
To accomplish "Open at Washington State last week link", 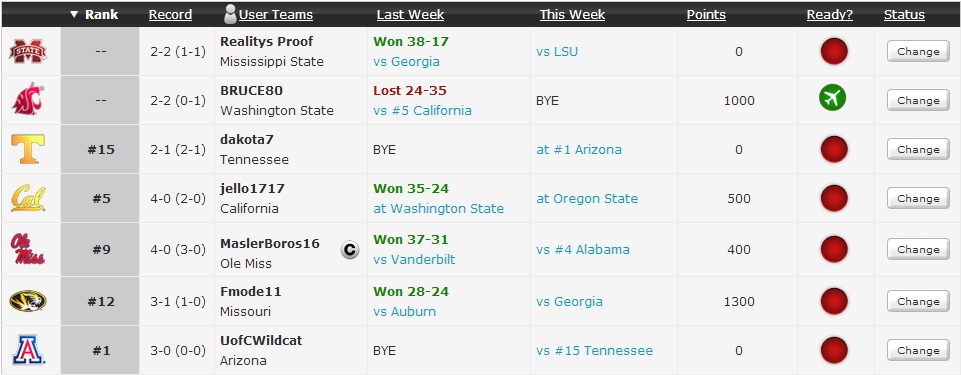I will click(439, 208).
